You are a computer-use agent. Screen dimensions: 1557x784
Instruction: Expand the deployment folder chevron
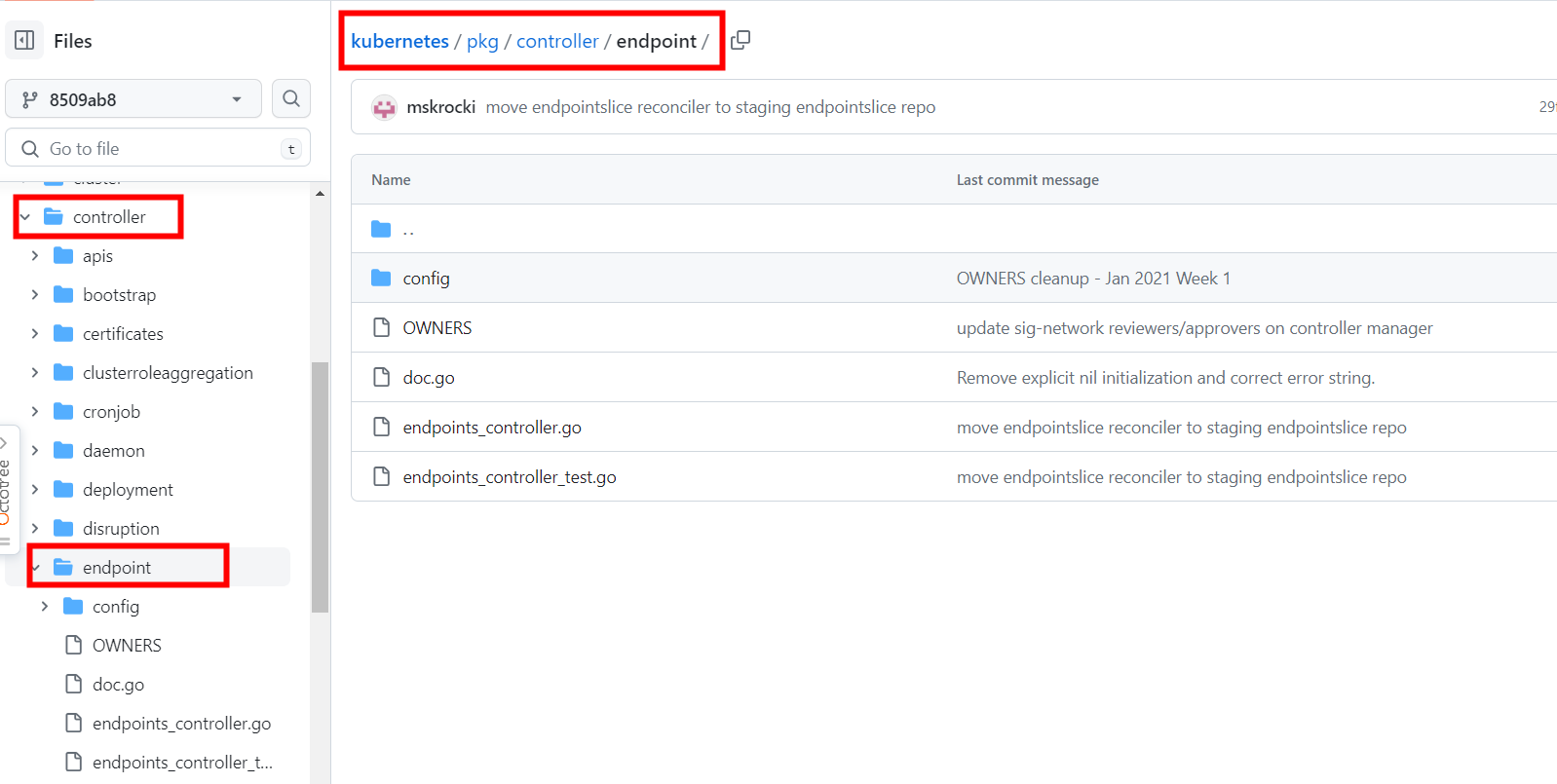[x=36, y=489]
